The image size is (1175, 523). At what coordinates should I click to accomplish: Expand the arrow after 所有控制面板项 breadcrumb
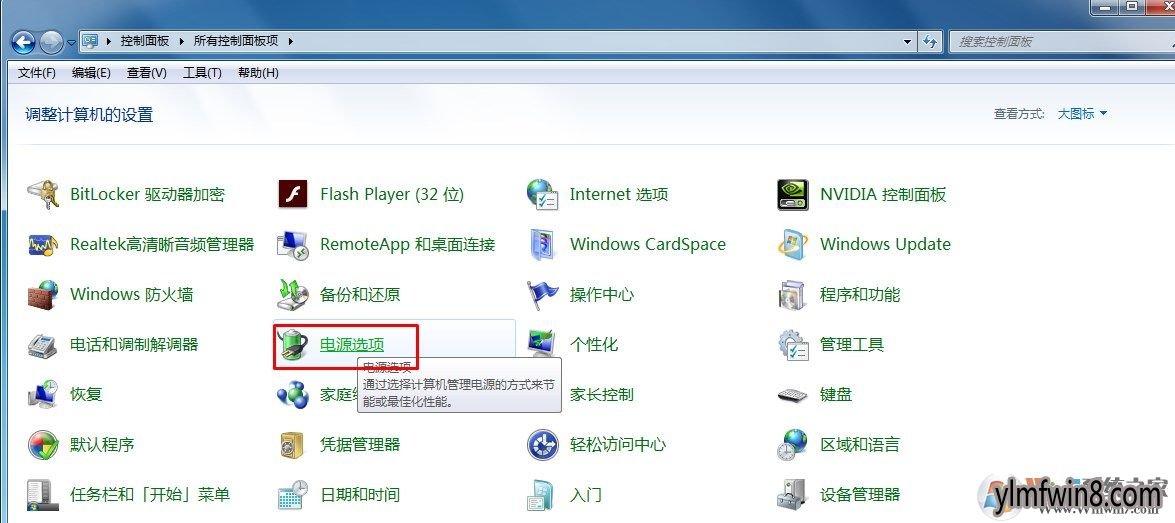click(x=290, y=41)
